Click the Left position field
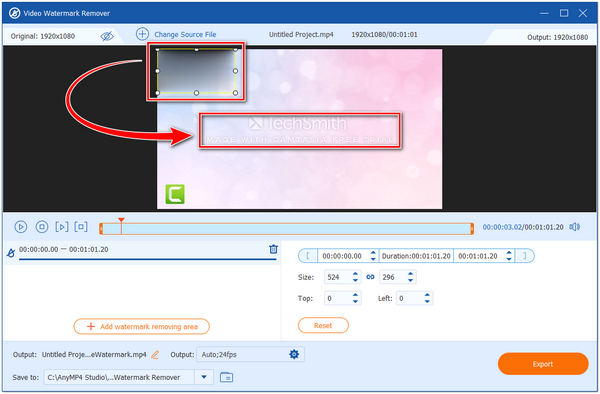The width and height of the screenshot is (600, 394). click(x=409, y=298)
